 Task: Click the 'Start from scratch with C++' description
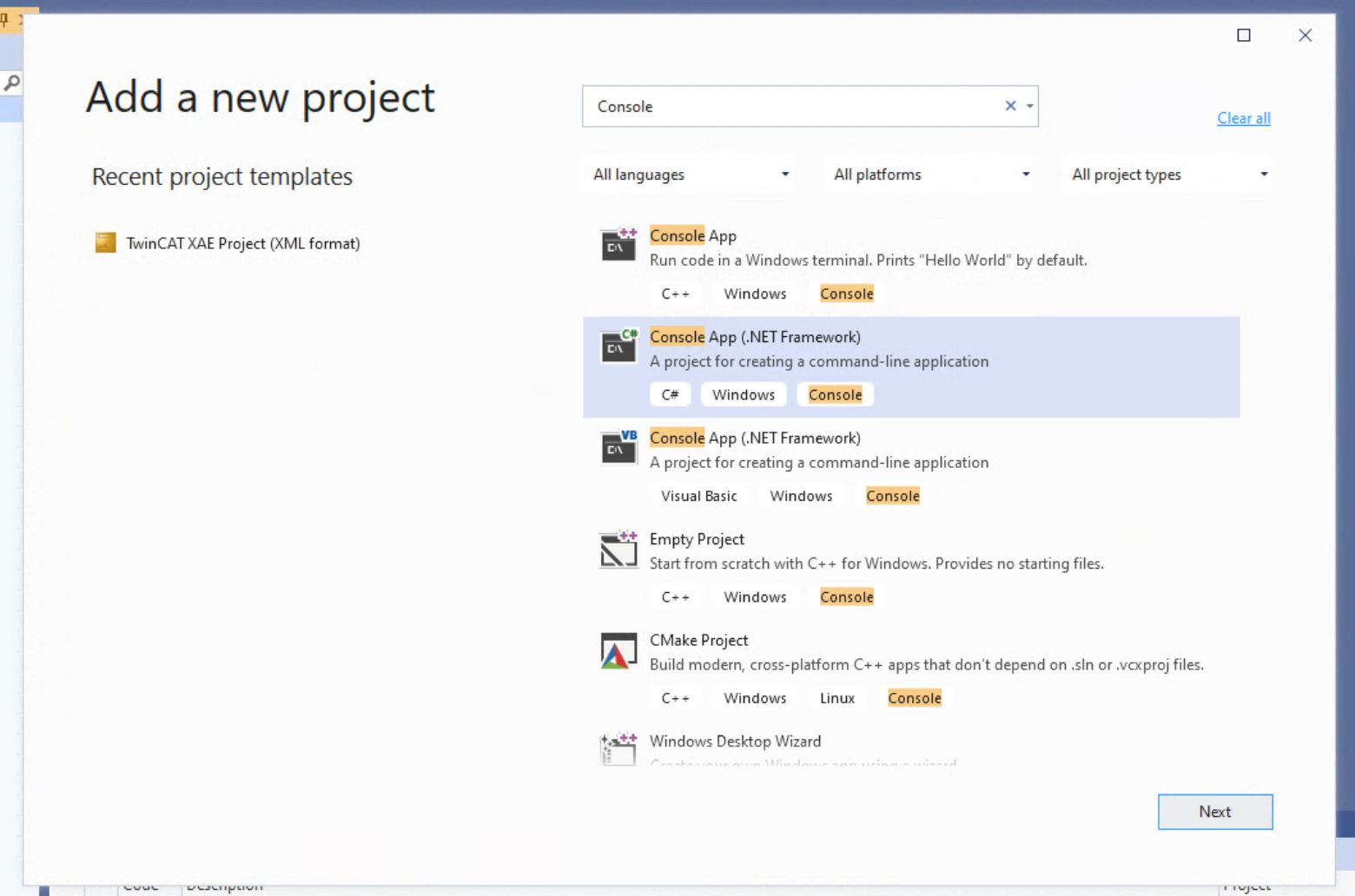click(876, 563)
